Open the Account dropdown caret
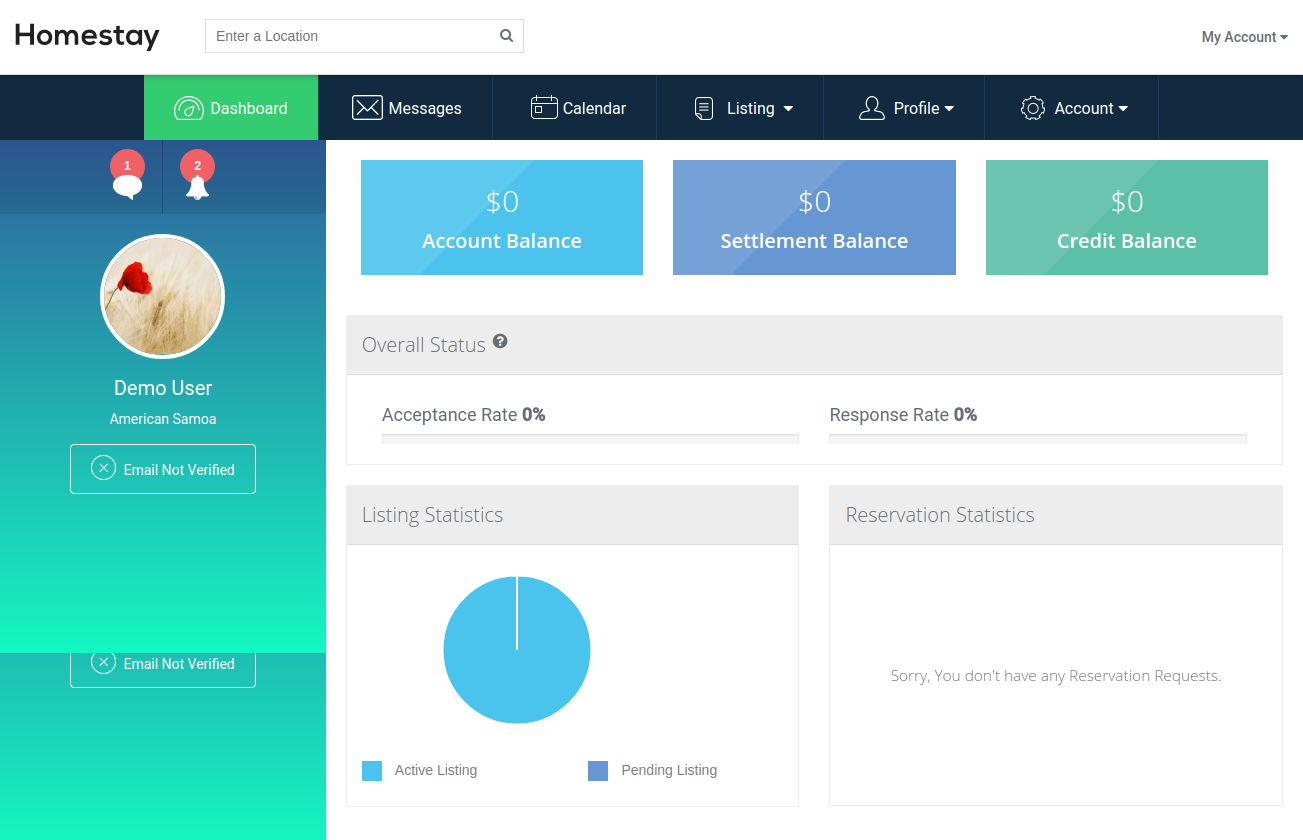The height and width of the screenshot is (840, 1303). point(1123,109)
